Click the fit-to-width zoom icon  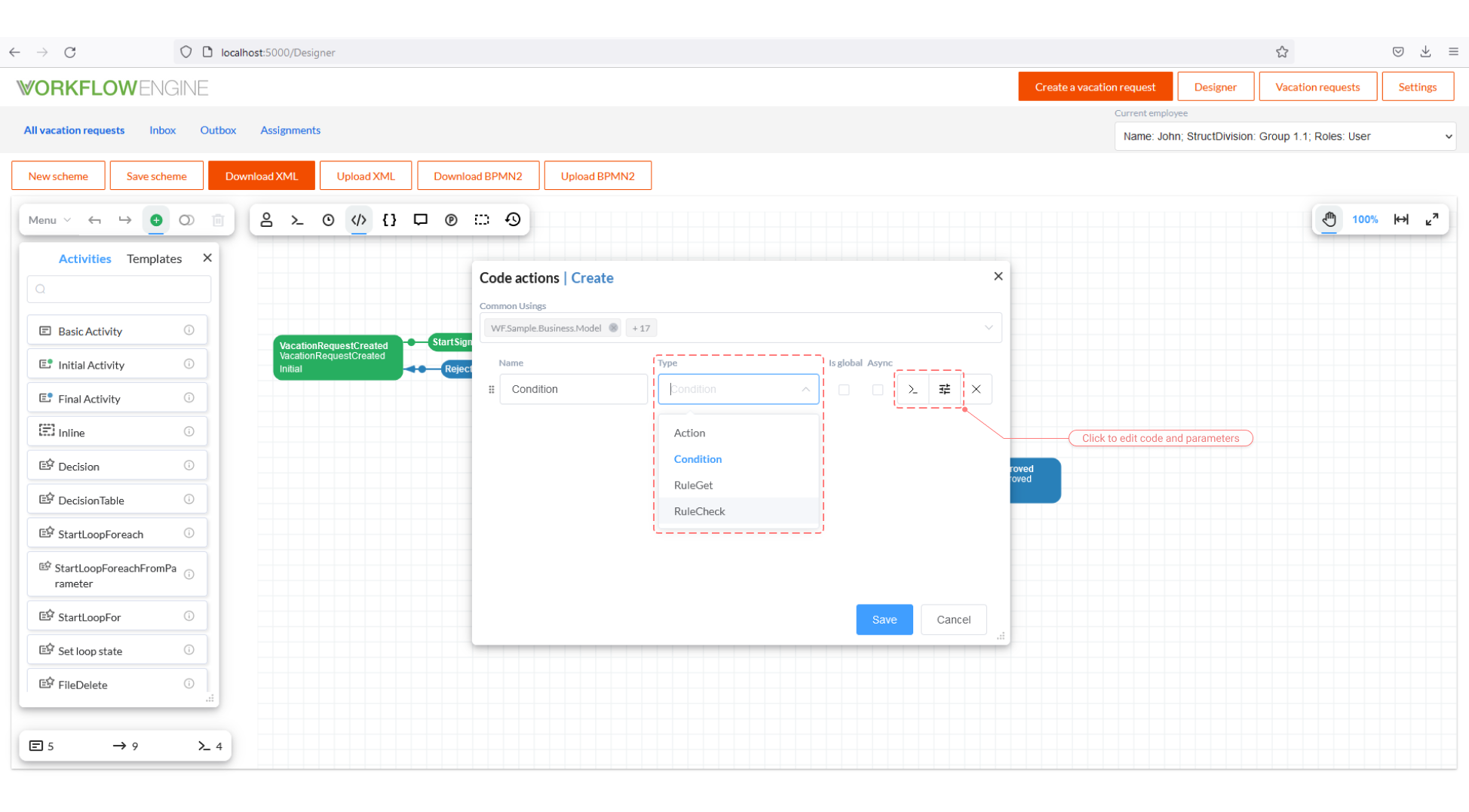1401,219
